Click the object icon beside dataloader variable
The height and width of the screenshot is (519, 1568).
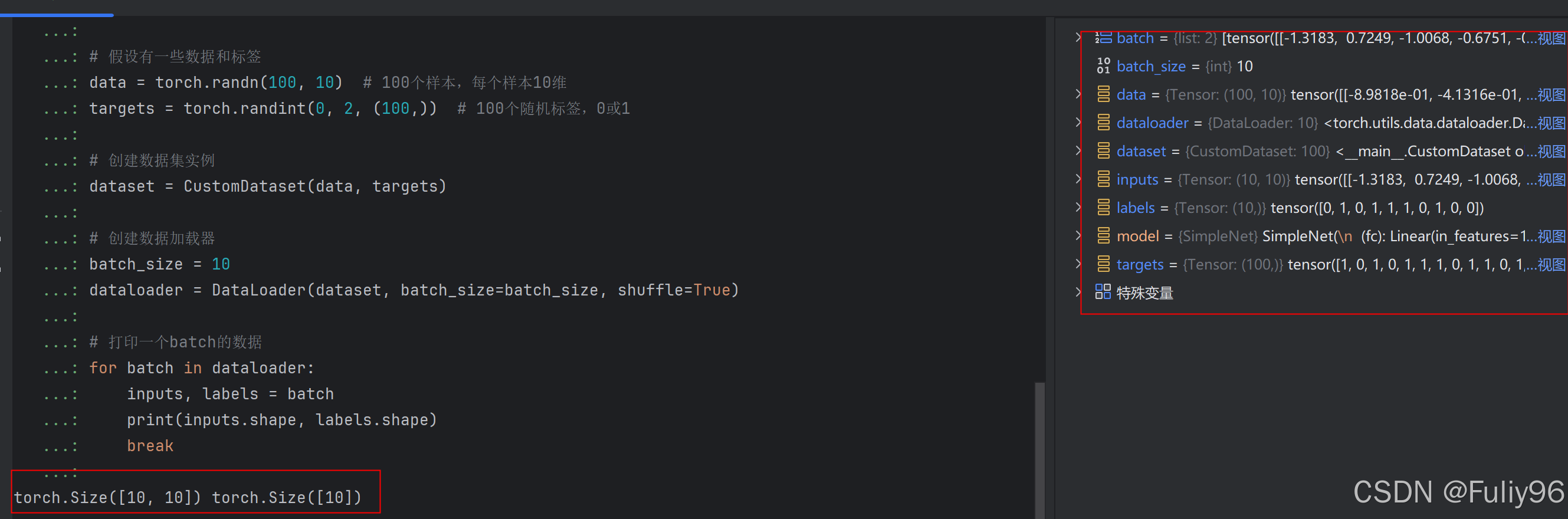(1103, 122)
